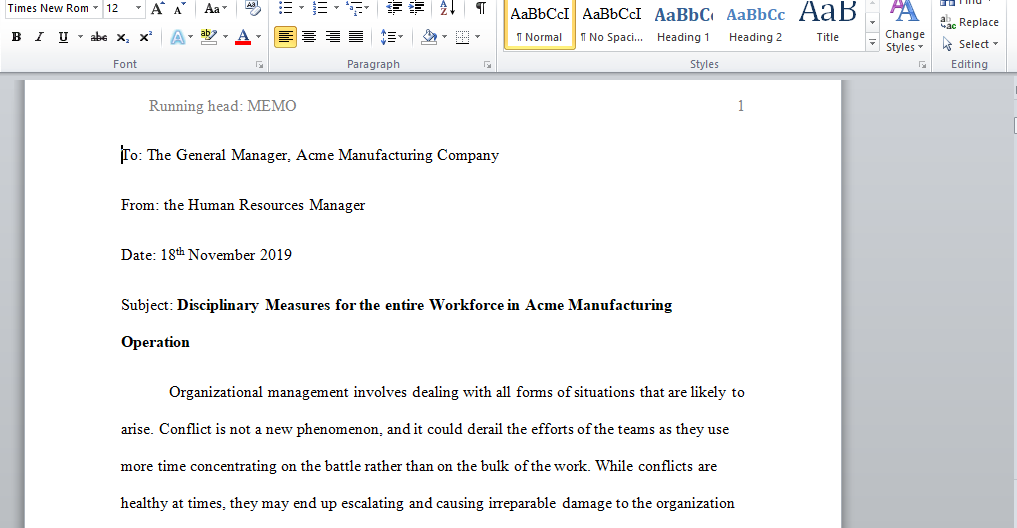Apply numbered list
This screenshot has height=528, width=1017.
pos(320,8)
